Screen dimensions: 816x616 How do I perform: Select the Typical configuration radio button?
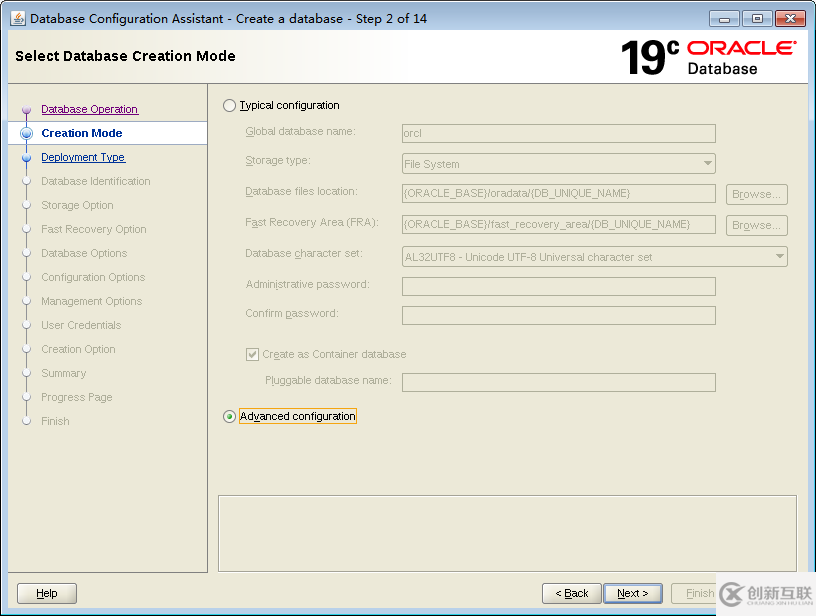coord(229,106)
